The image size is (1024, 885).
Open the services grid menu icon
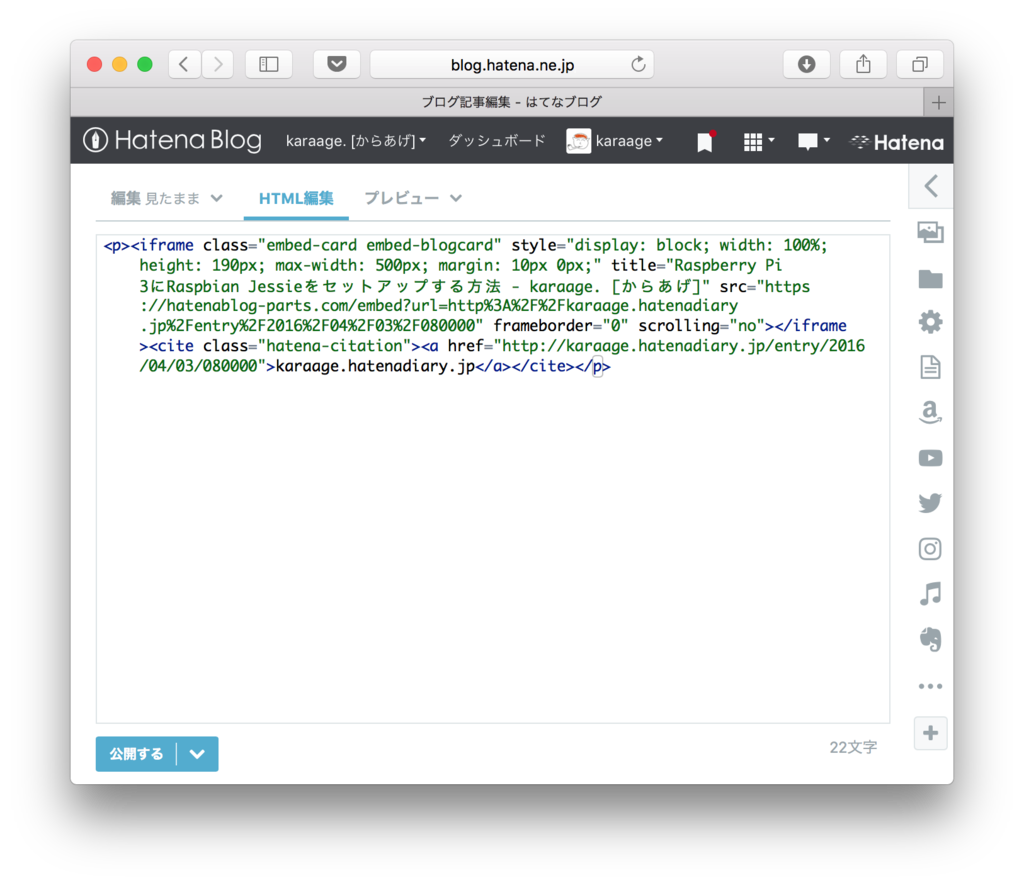tap(759, 141)
